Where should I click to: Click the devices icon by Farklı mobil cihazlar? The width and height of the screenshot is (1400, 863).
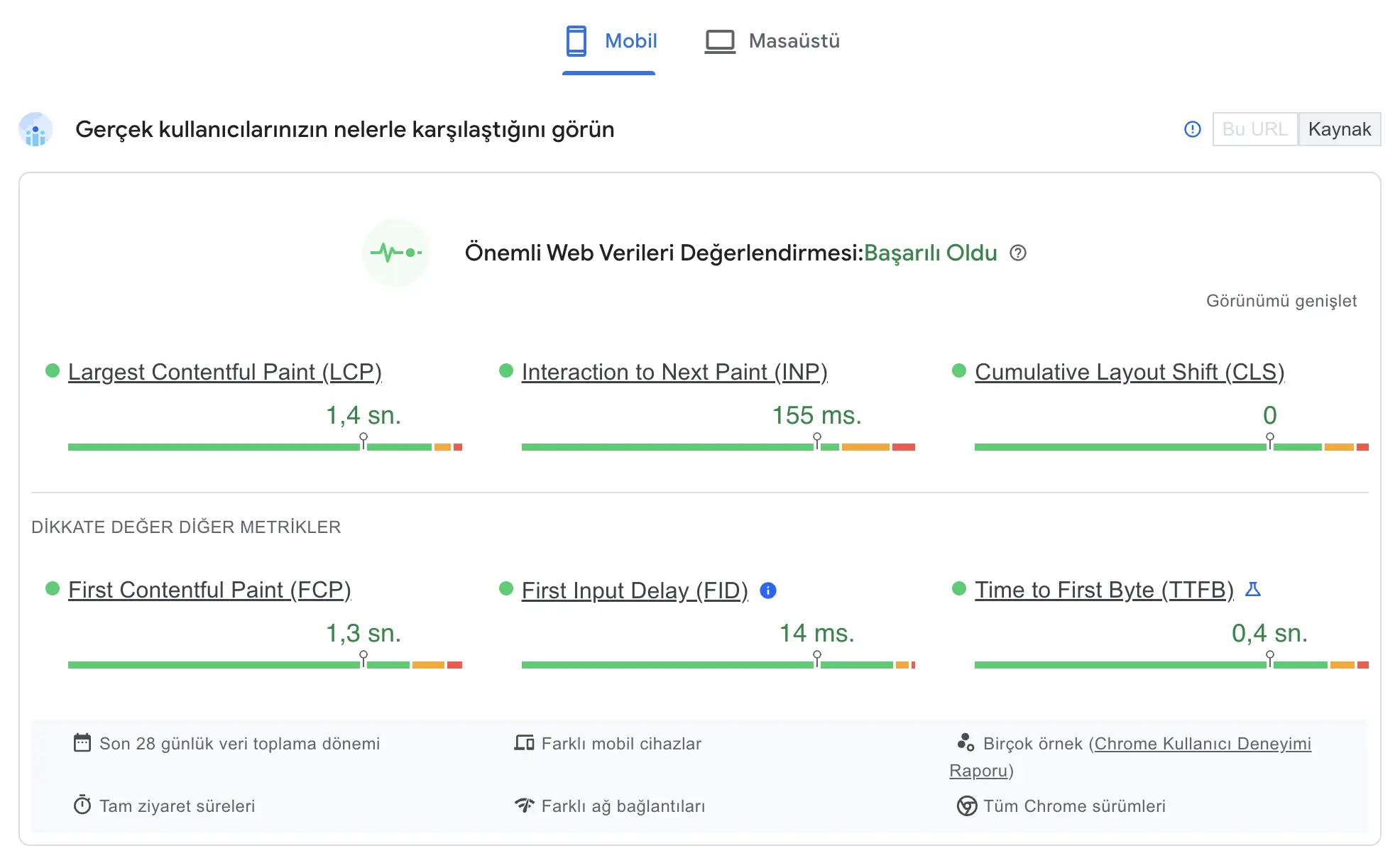coord(525,743)
